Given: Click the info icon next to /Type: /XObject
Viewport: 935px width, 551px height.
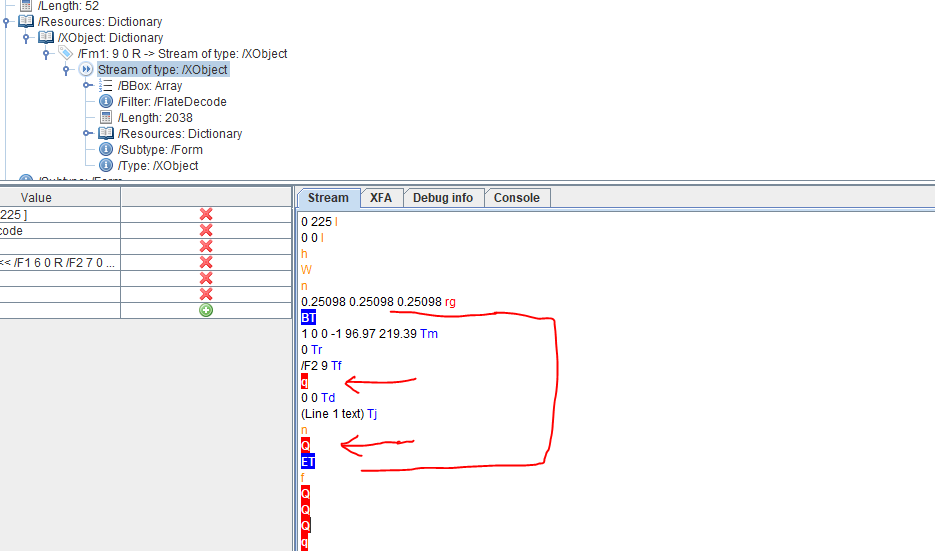Looking at the screenshot, I should 106,166.
